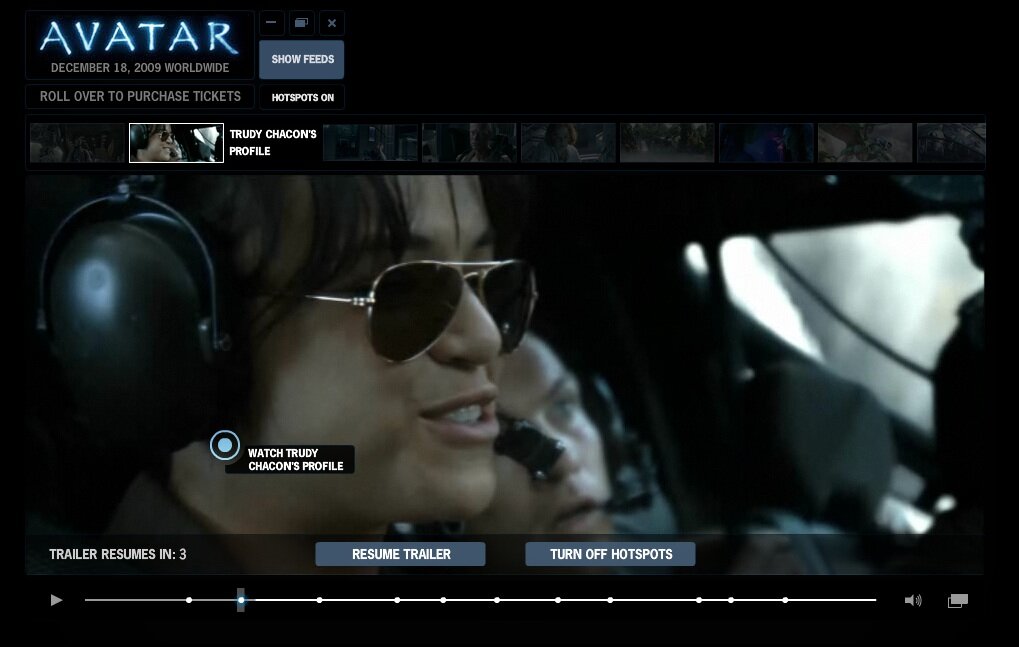Screen dimensions: 1019x647
Task: Turn off hotspots with bottom button
Action: (x=610, y=554)
